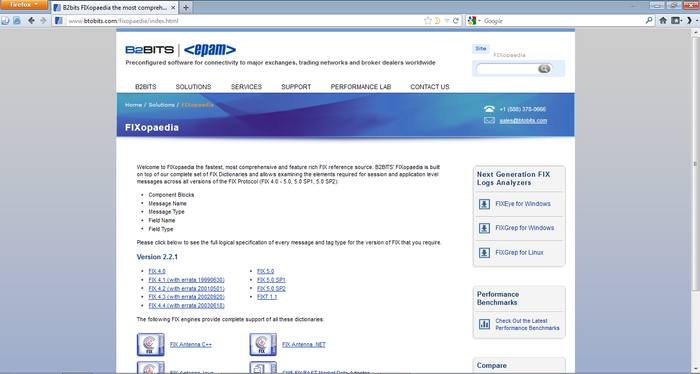Open the FIX Antenna C++ product icon
700x374 pixels.
(150, 345)
